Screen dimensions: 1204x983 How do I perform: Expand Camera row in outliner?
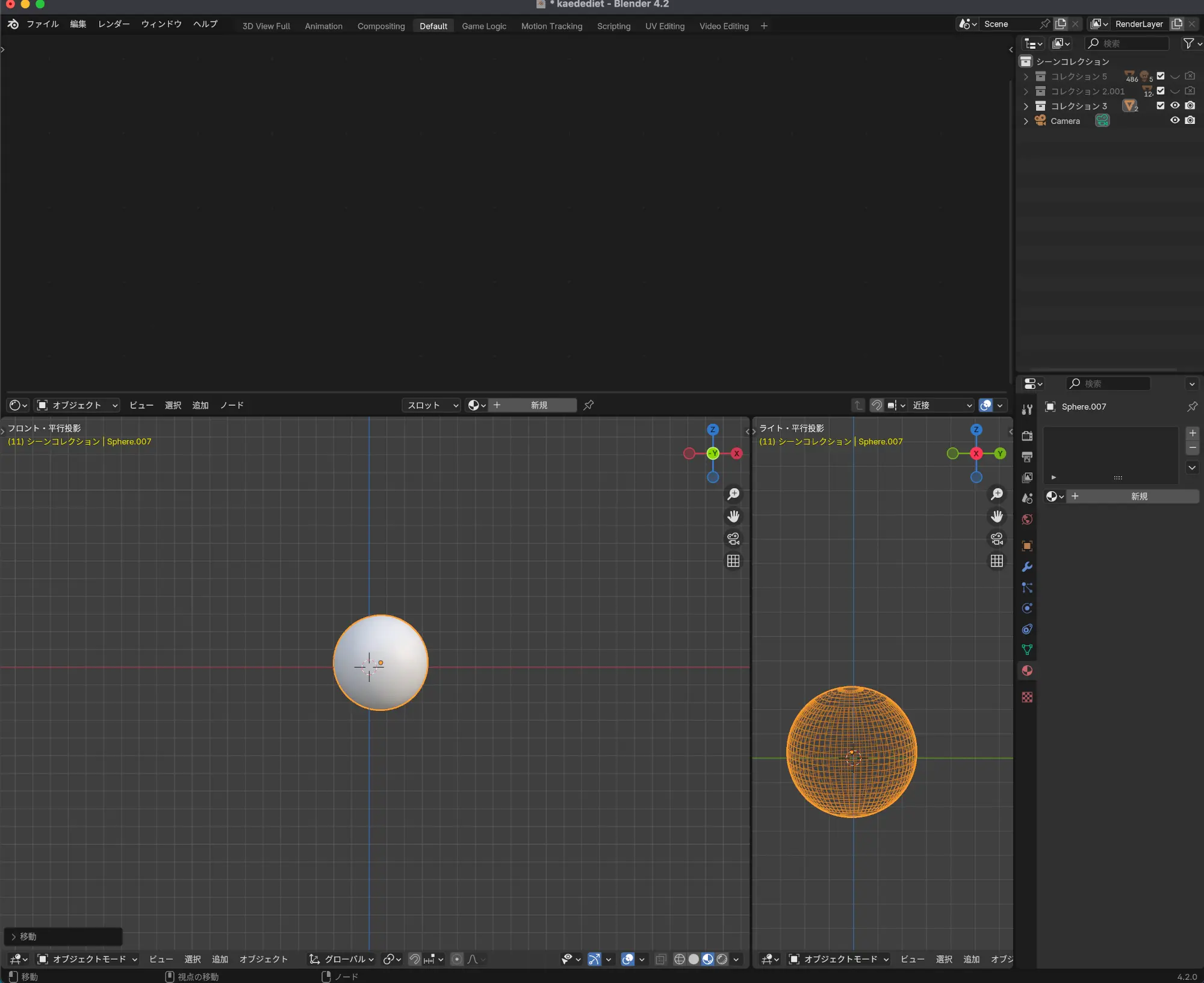(x=1026, y=121)
